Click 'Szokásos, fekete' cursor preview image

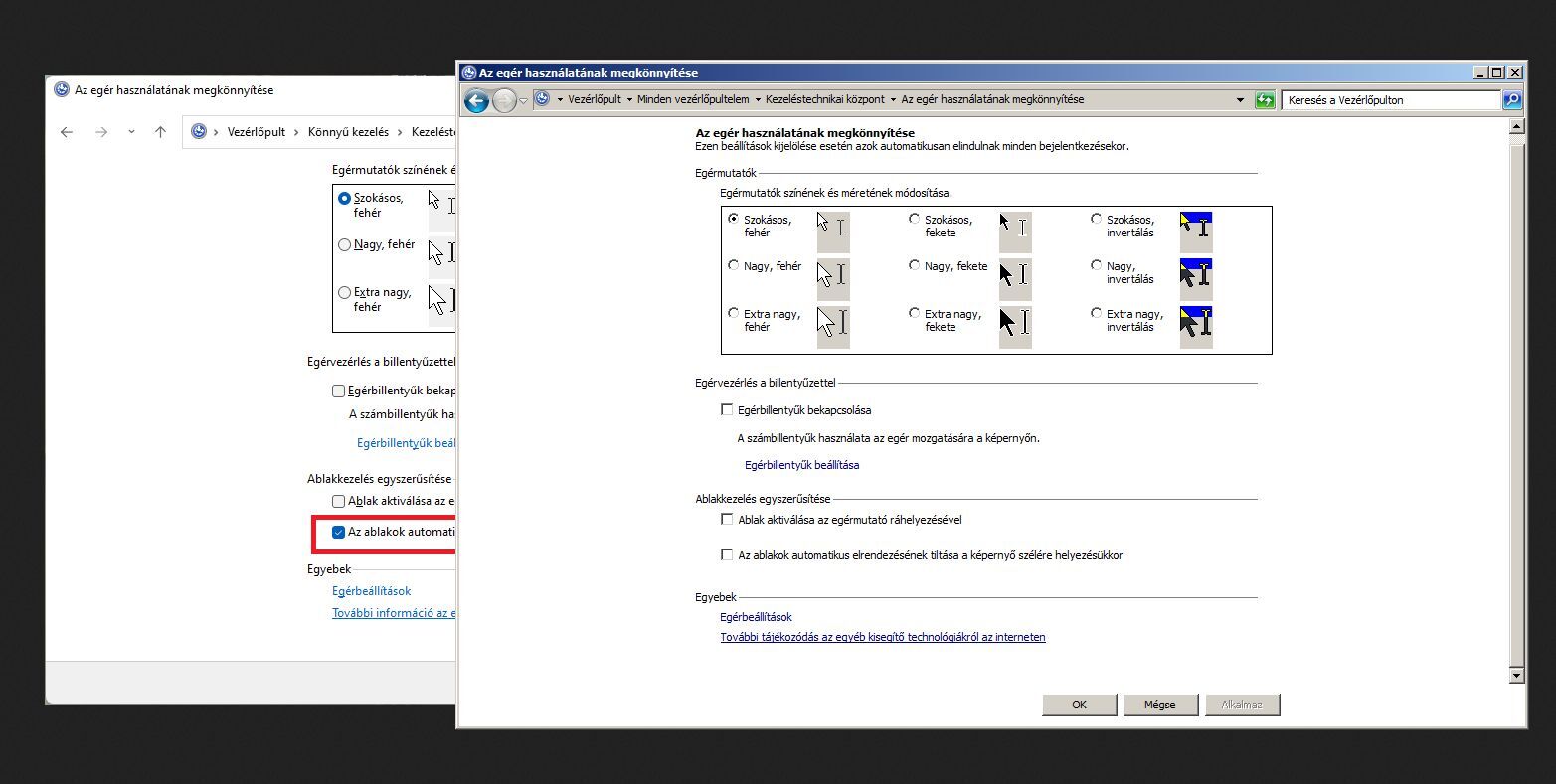click(x=1015, y=231)
